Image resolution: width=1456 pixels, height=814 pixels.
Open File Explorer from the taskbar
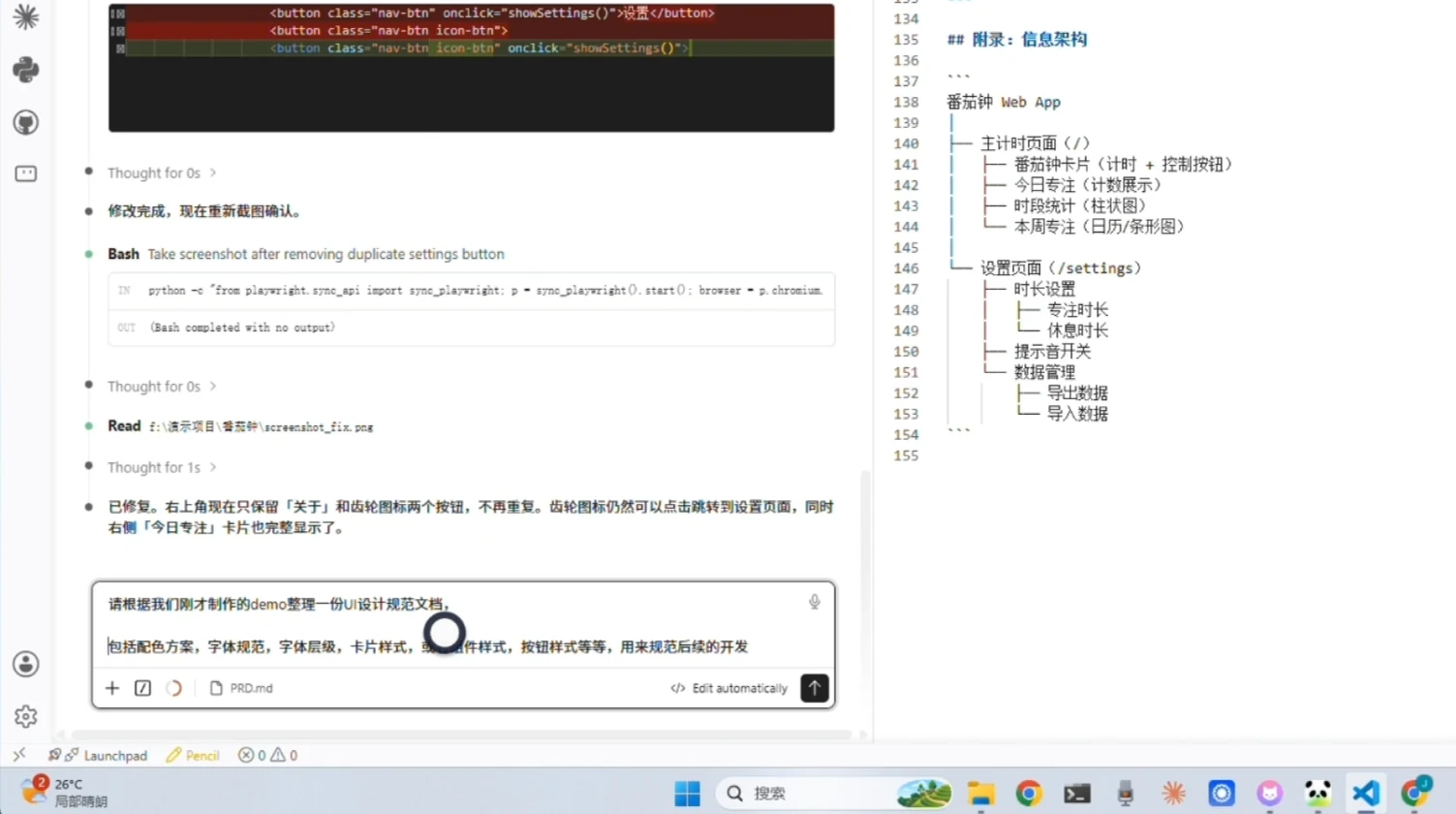click(x=980, y=794)
